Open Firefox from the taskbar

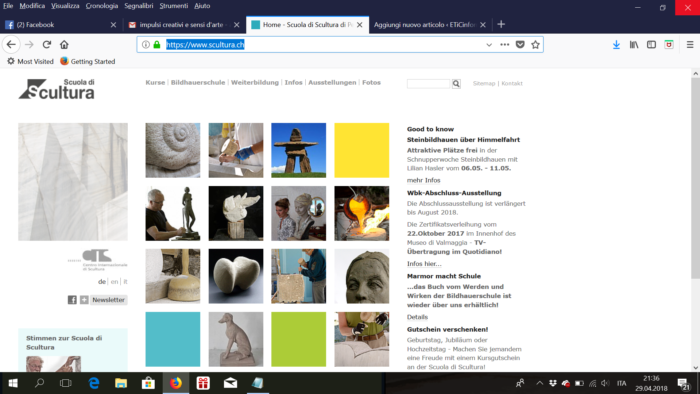click(x=176, y=383)
